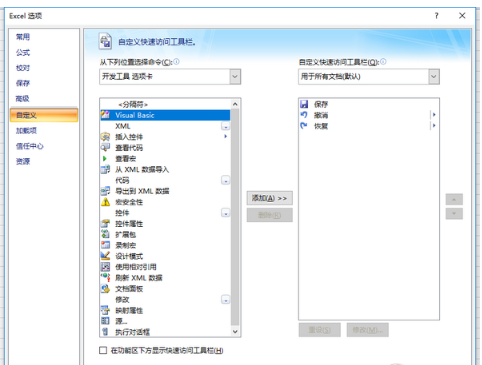This screenshot has width=482, height=365.
Task: Select the 录制宏 (Record Macro) command
Action: 165,245
